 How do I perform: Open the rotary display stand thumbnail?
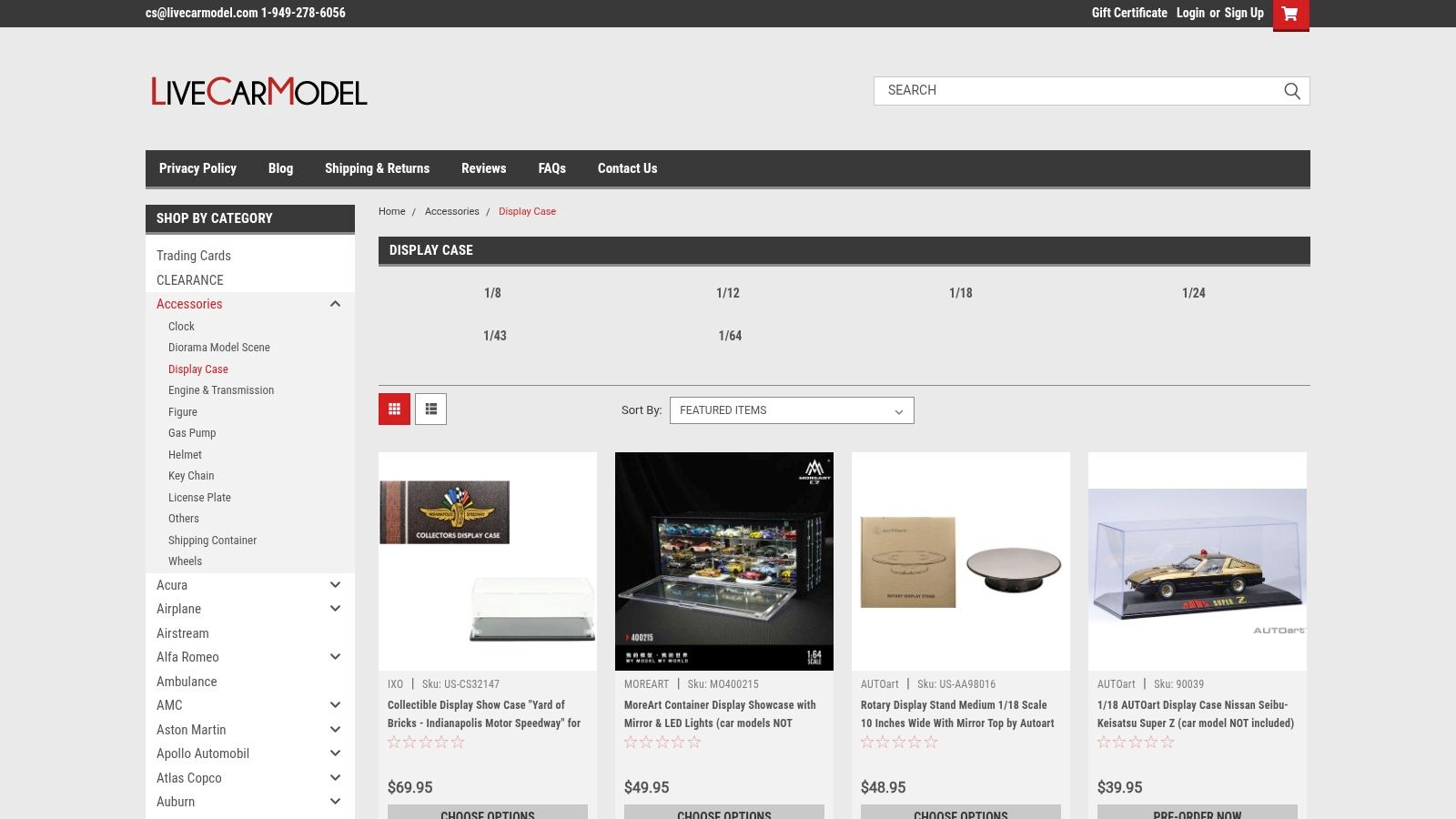tap(961, 561)
